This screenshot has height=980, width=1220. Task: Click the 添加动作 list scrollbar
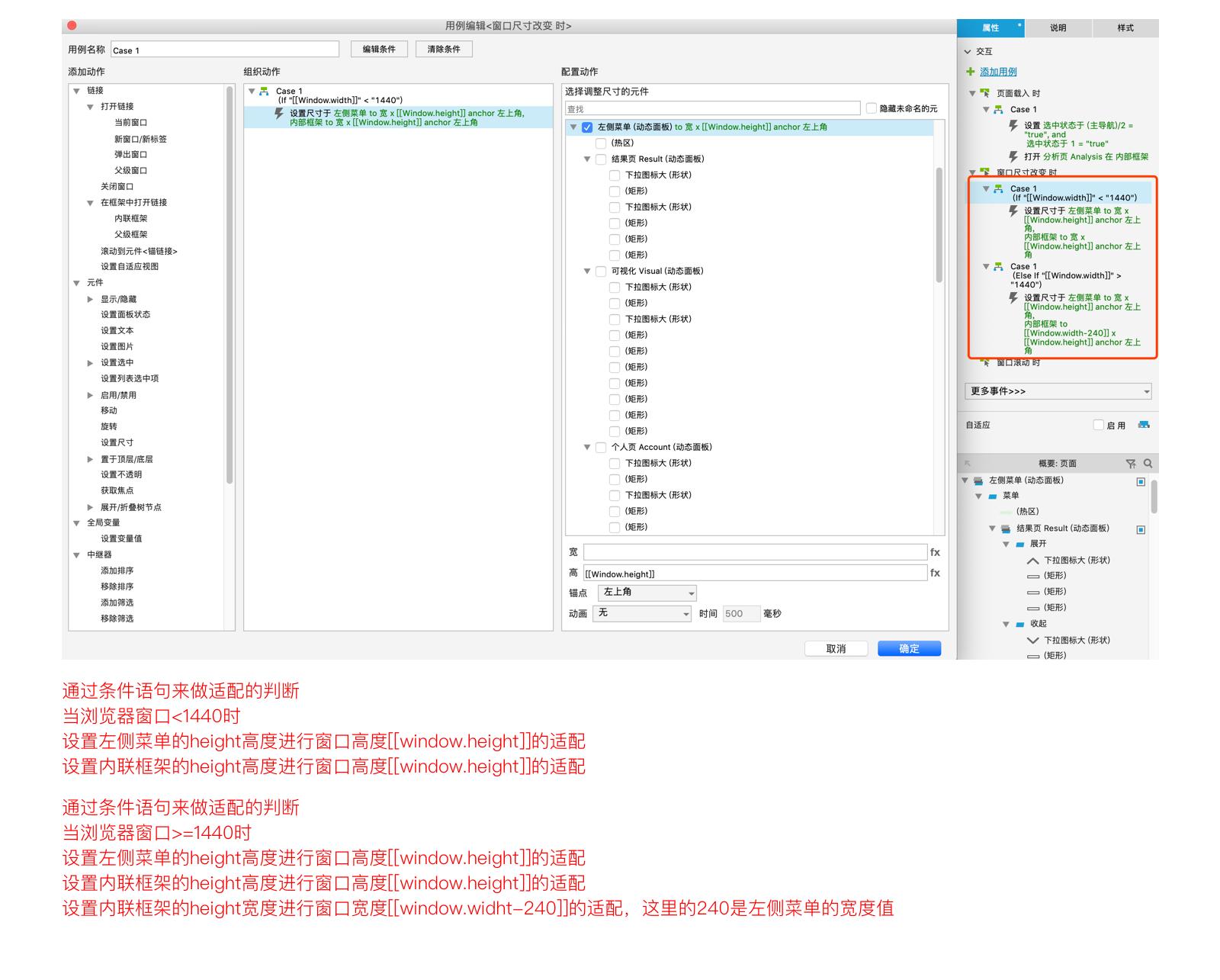point(230,284)
